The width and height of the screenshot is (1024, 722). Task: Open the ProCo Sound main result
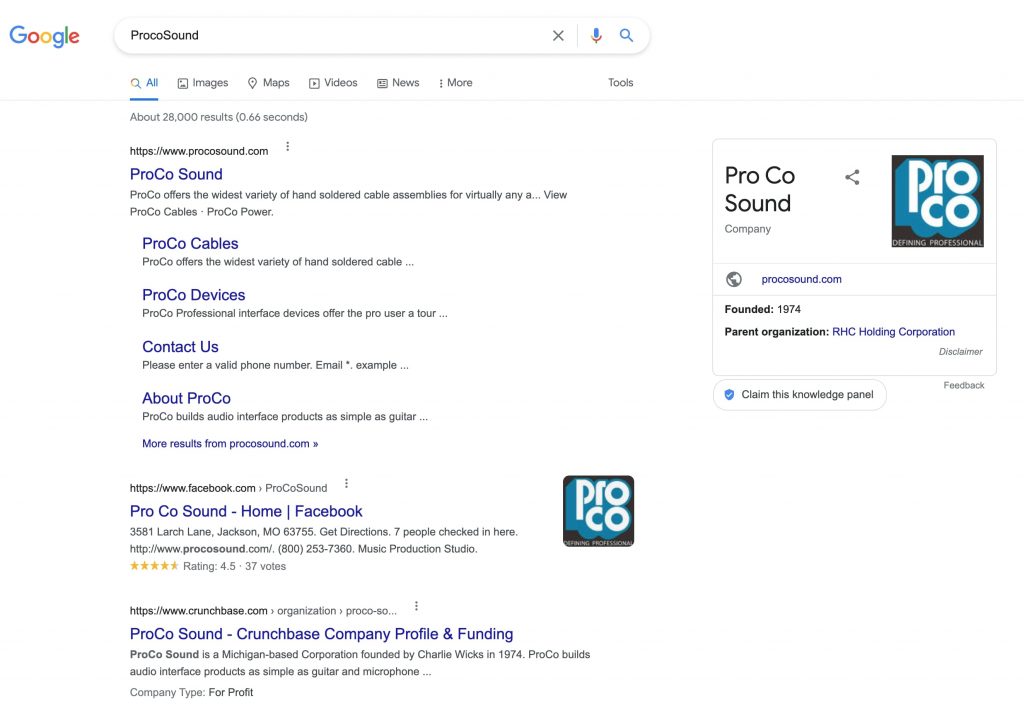[x=176, y=174]
